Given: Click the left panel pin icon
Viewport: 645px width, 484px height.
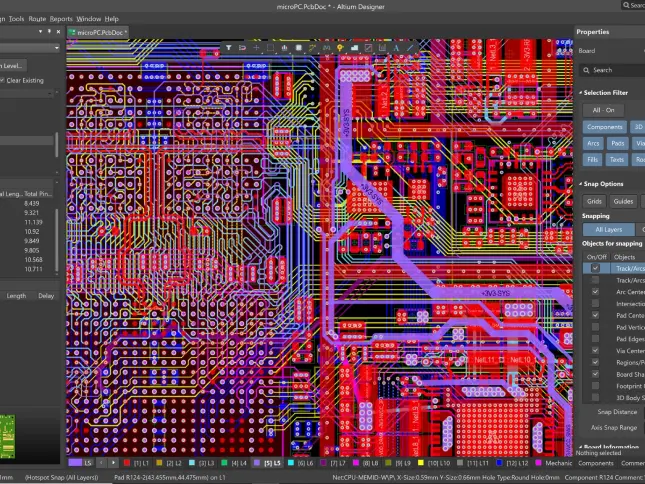Looking at the screenshot, I should (49, 31).
